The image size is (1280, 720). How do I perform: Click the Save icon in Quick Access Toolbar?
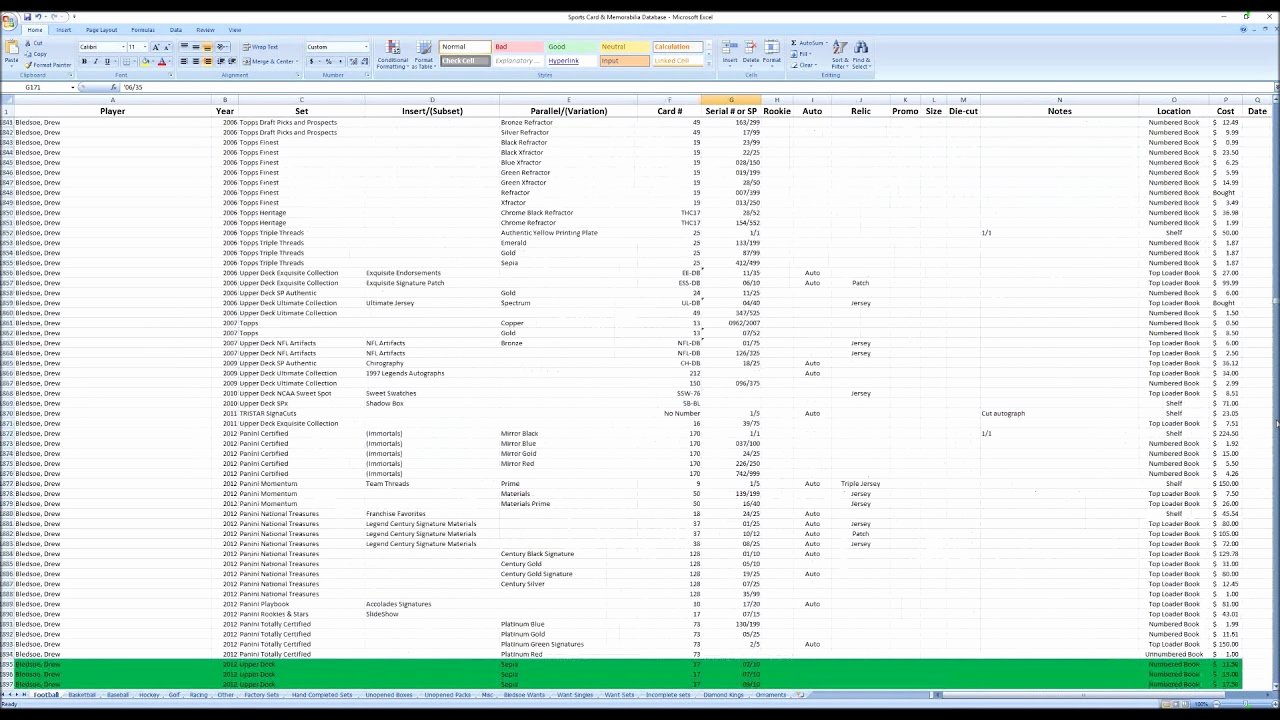[x=27, y=17]
